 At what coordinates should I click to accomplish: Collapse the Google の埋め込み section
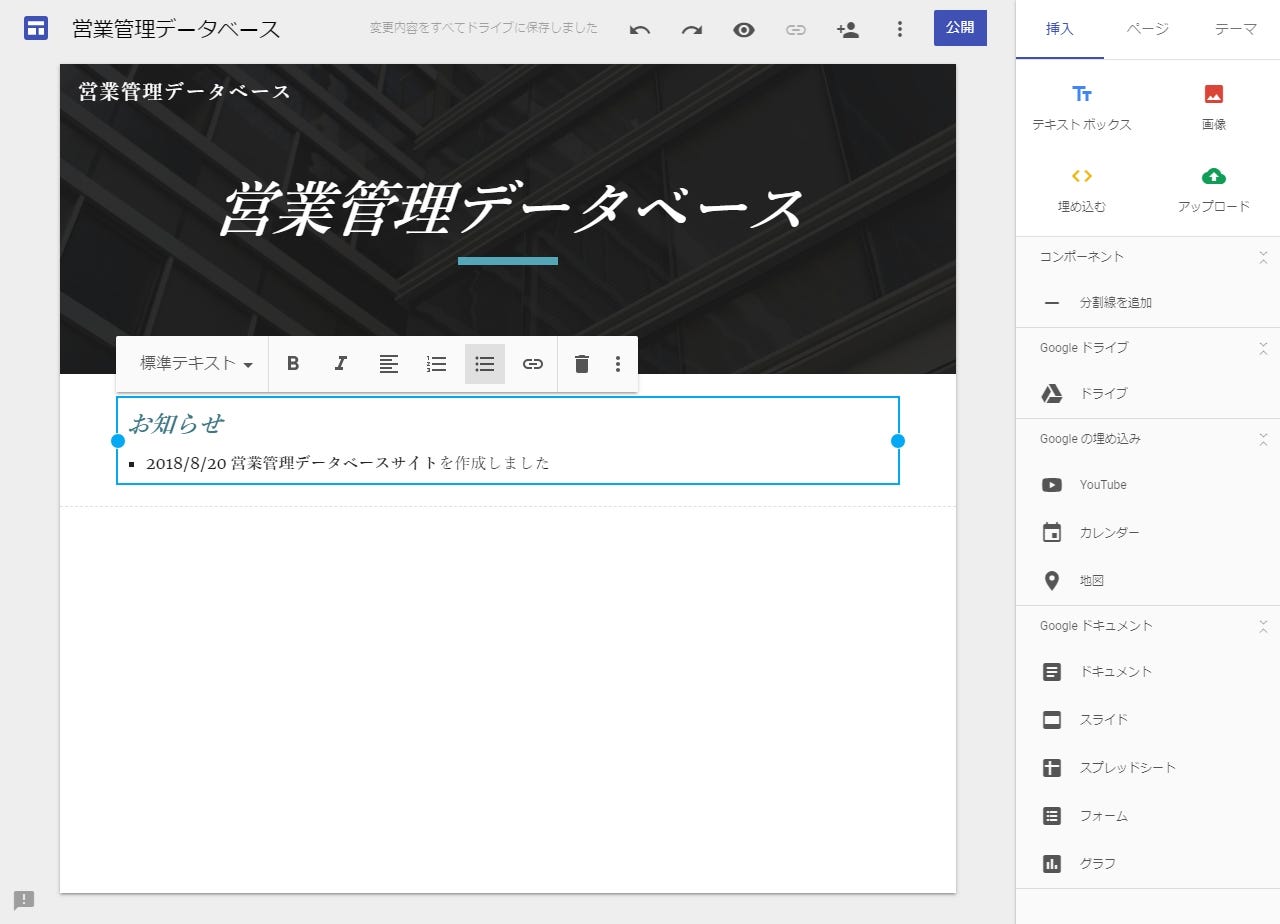(x=1263, y=439)
